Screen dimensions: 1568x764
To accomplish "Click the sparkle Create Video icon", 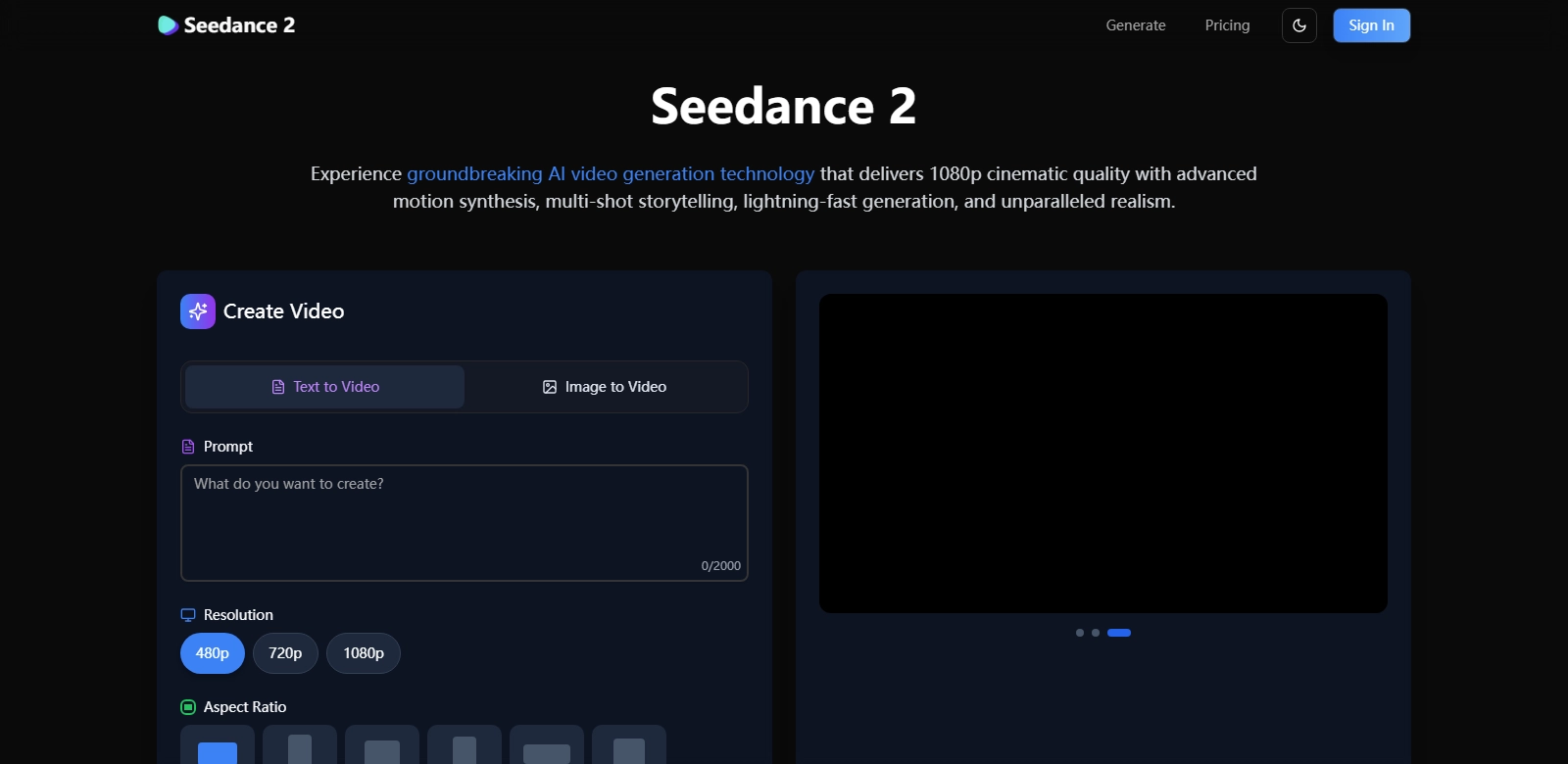I will (x=198, y=311).
